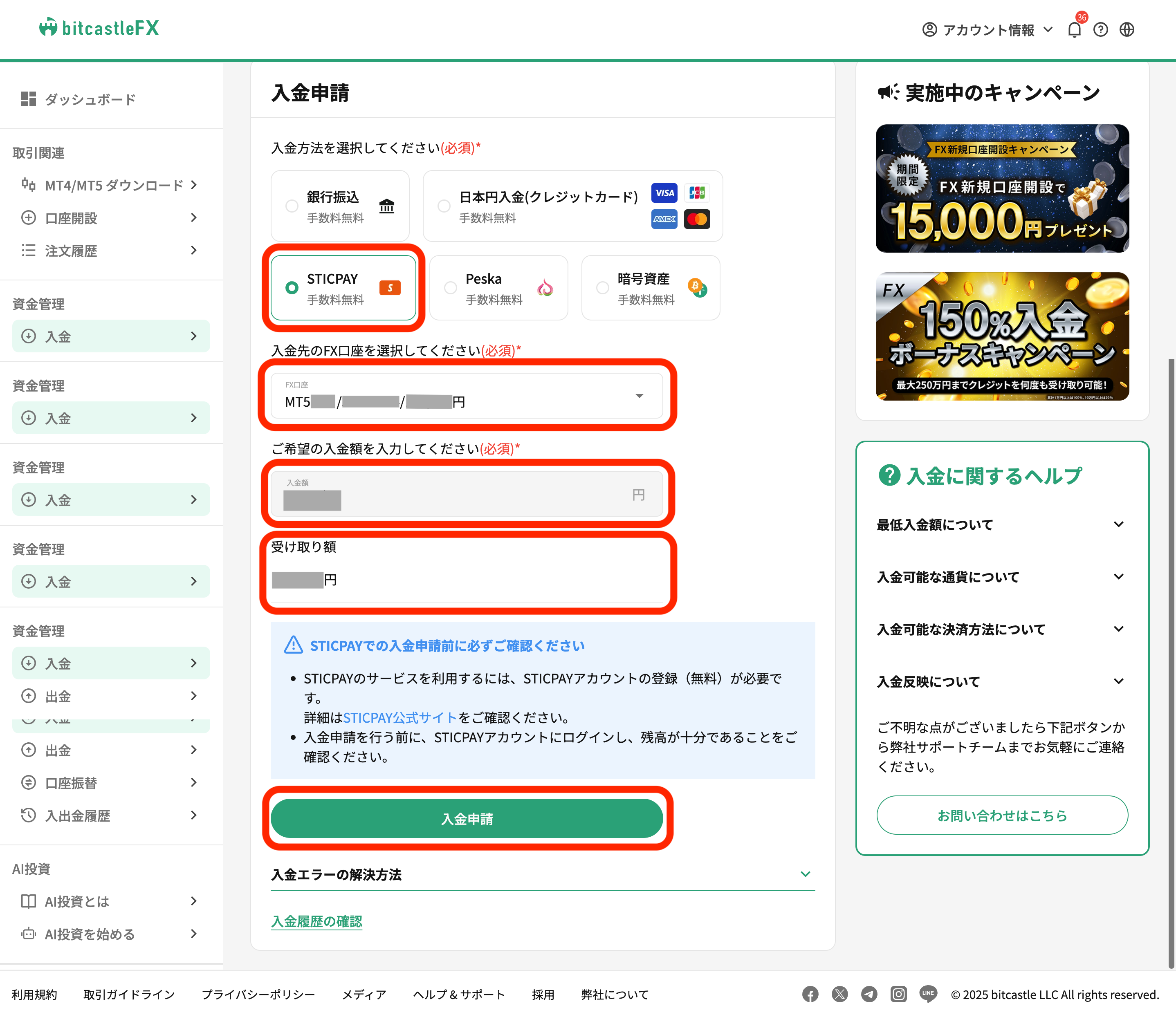
Task: Expand 入金エラーの解決方法 section
Action: click(543, 875)
